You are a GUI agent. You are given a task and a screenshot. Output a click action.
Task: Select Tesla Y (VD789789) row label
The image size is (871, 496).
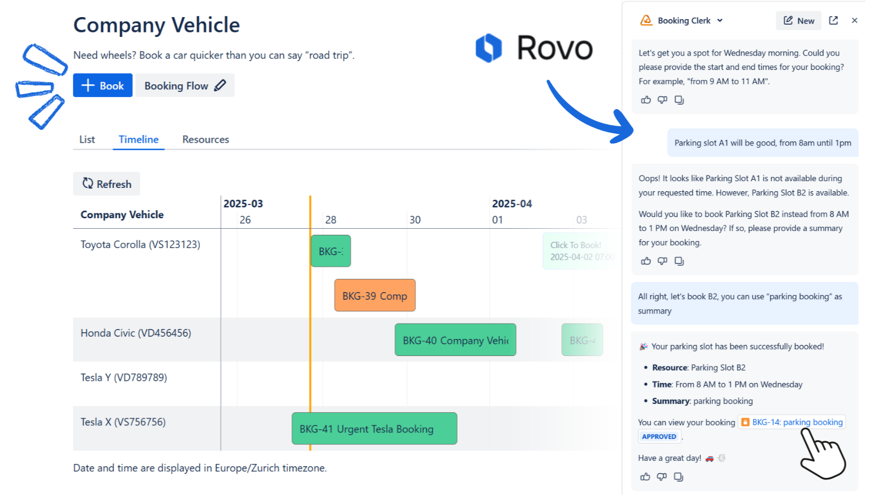click(x=124, y=378)
